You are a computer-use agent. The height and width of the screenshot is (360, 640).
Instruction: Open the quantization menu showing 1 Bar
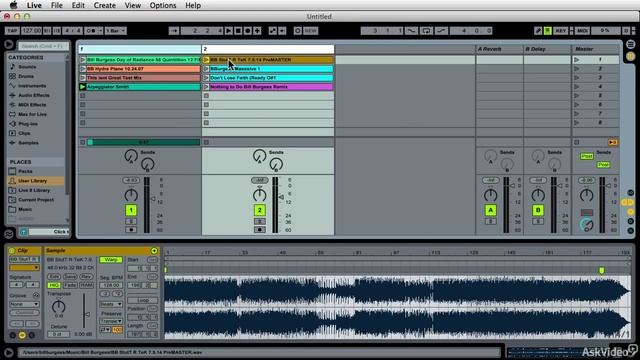point(116,31)
